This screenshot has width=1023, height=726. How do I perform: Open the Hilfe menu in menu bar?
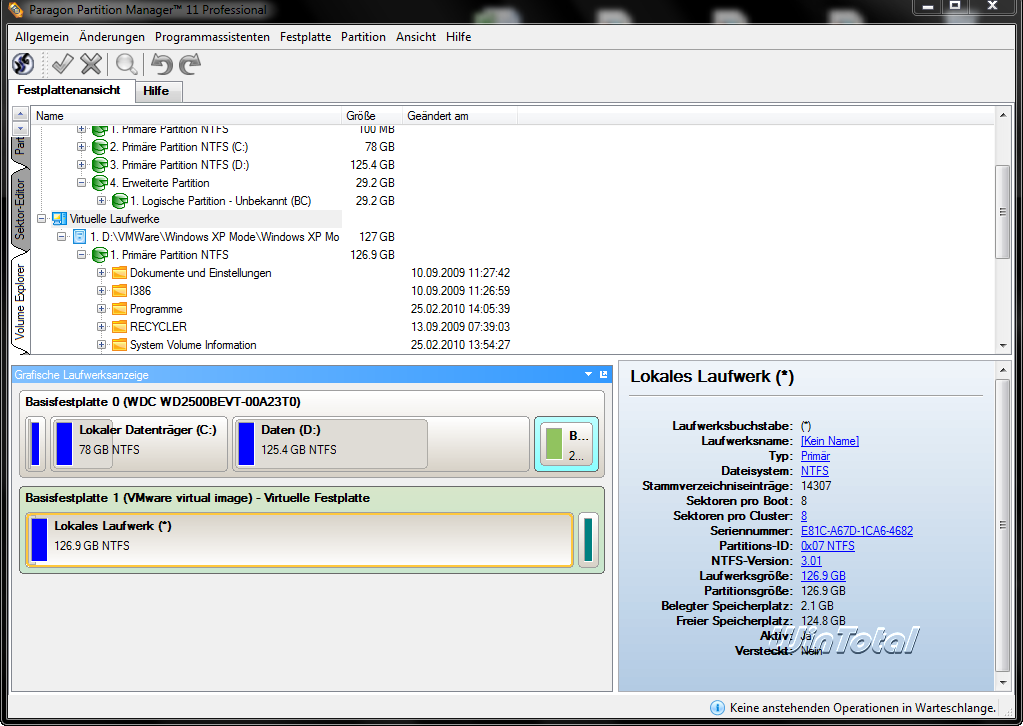[x=459, y=37]
